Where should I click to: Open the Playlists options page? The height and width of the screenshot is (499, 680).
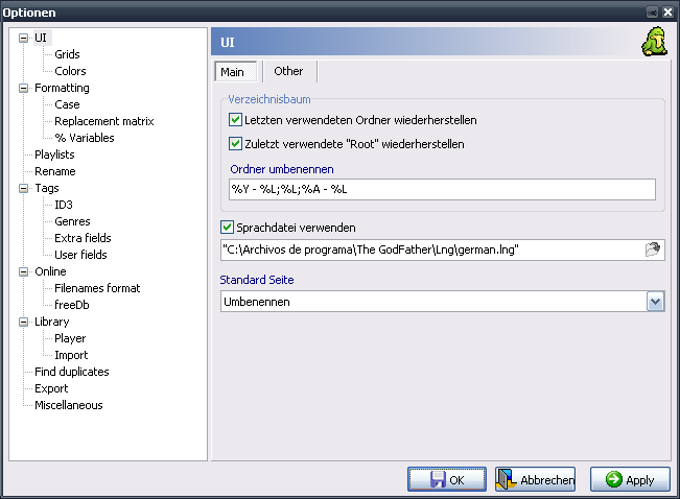(55, 155)
